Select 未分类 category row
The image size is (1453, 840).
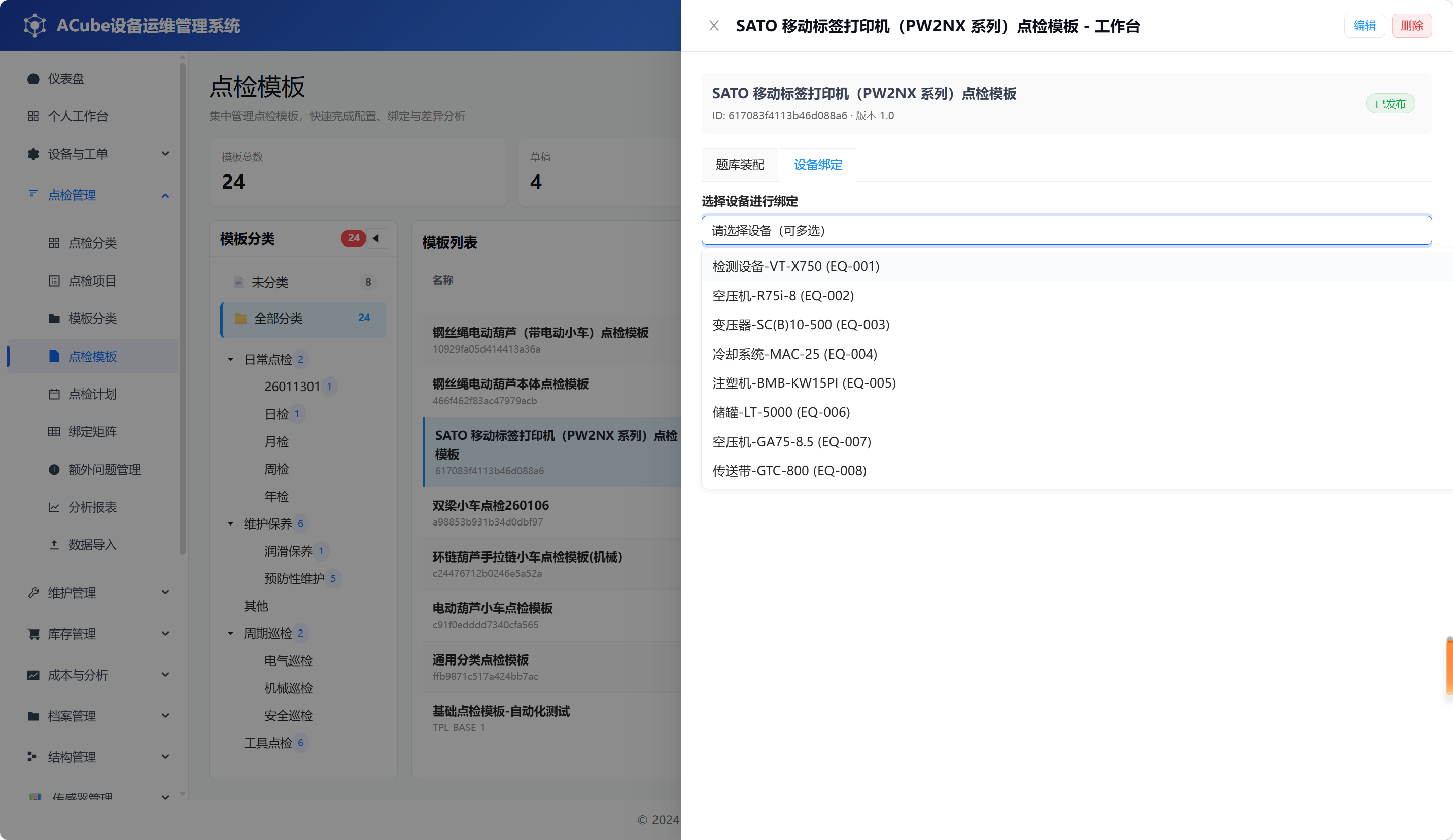(x=304, y=282)
